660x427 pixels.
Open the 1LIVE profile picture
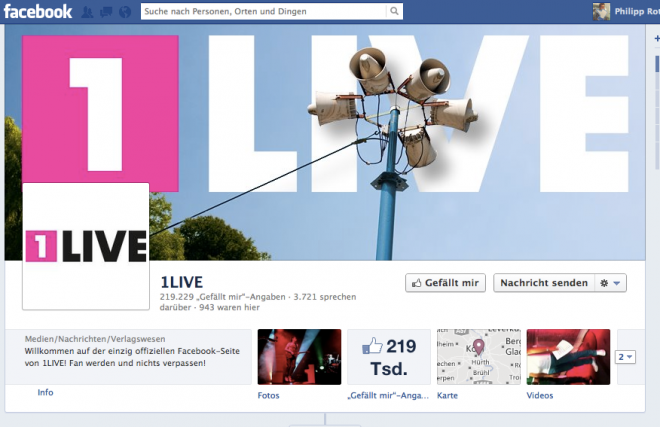(86, 246)
